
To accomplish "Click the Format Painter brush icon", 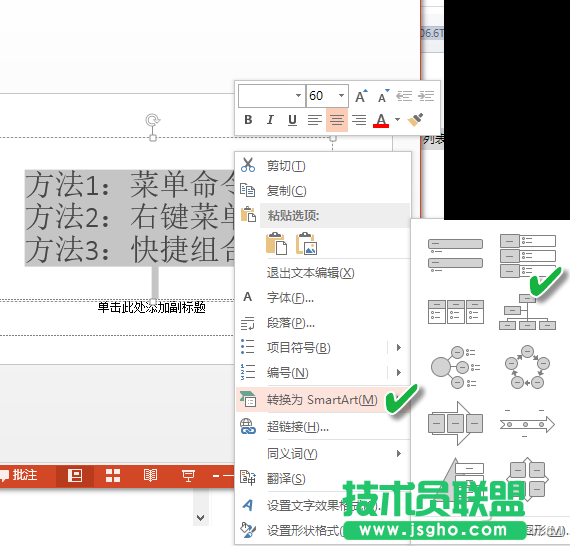I will coord(415,120).
